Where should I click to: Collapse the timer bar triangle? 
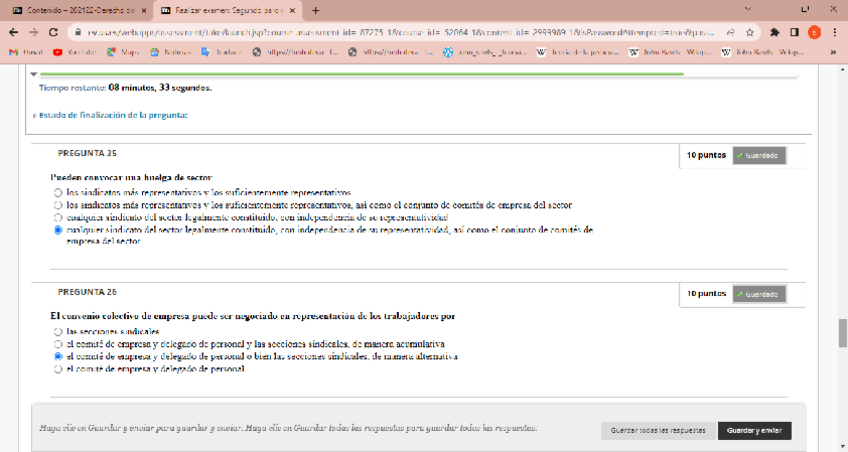coord(34,74)
